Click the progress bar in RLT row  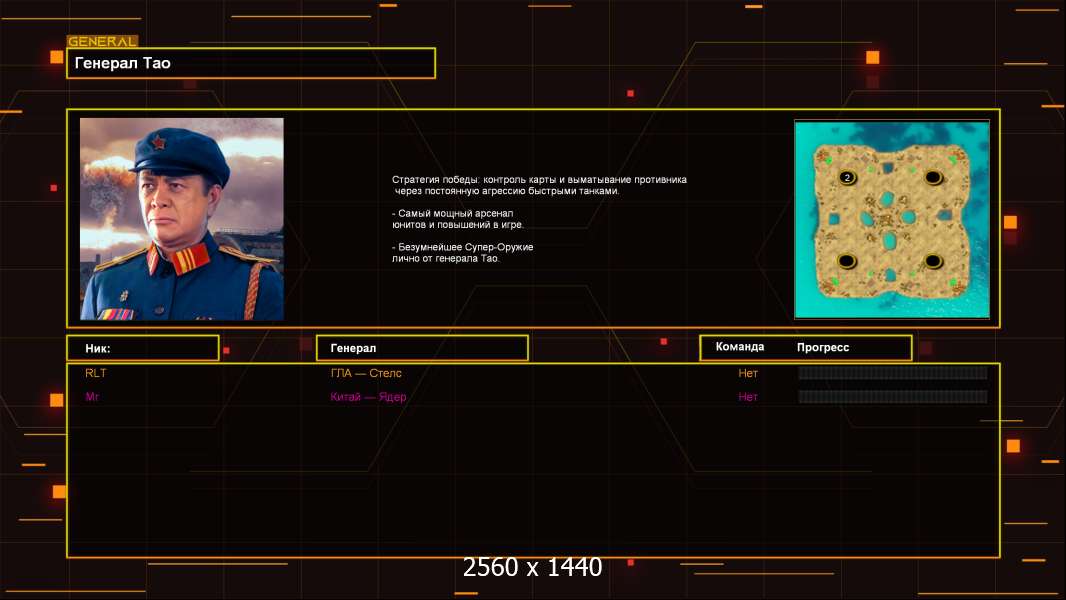[893, 372]
